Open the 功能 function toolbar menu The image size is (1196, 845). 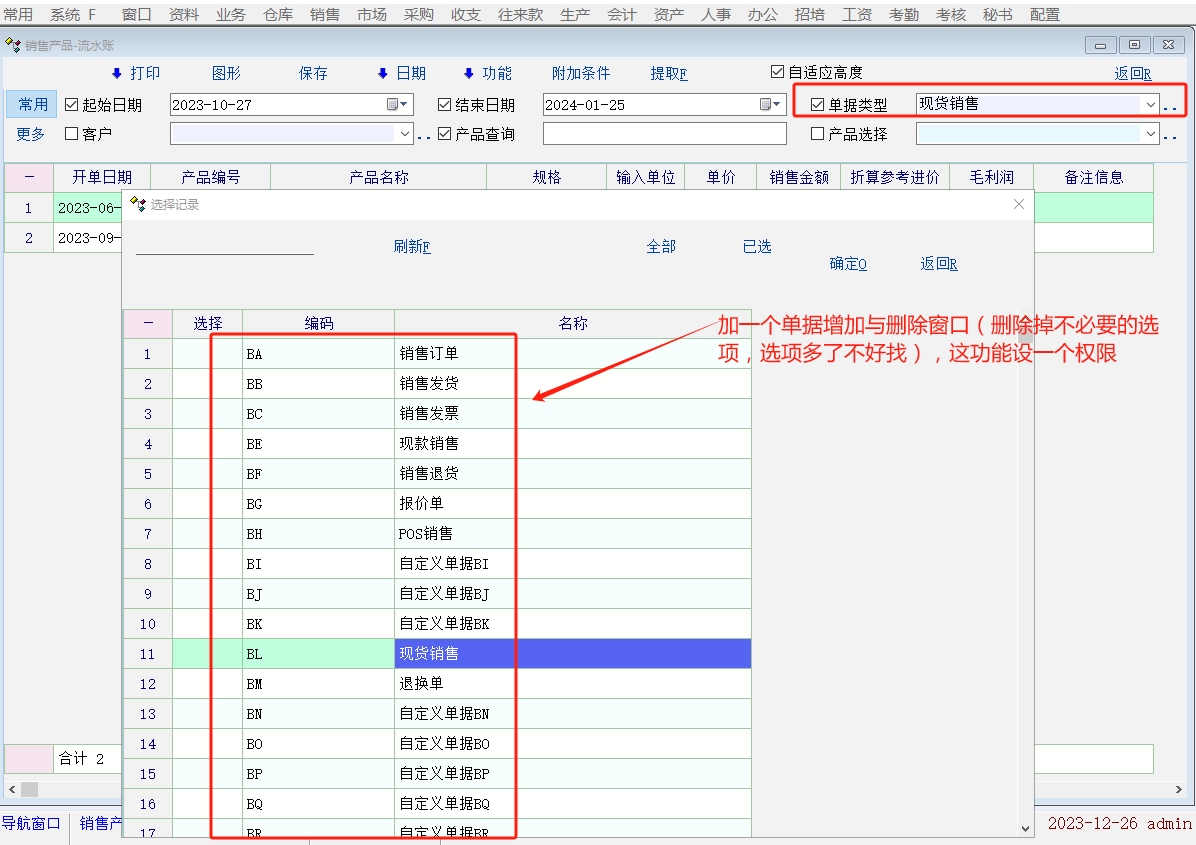pos(487,73)
